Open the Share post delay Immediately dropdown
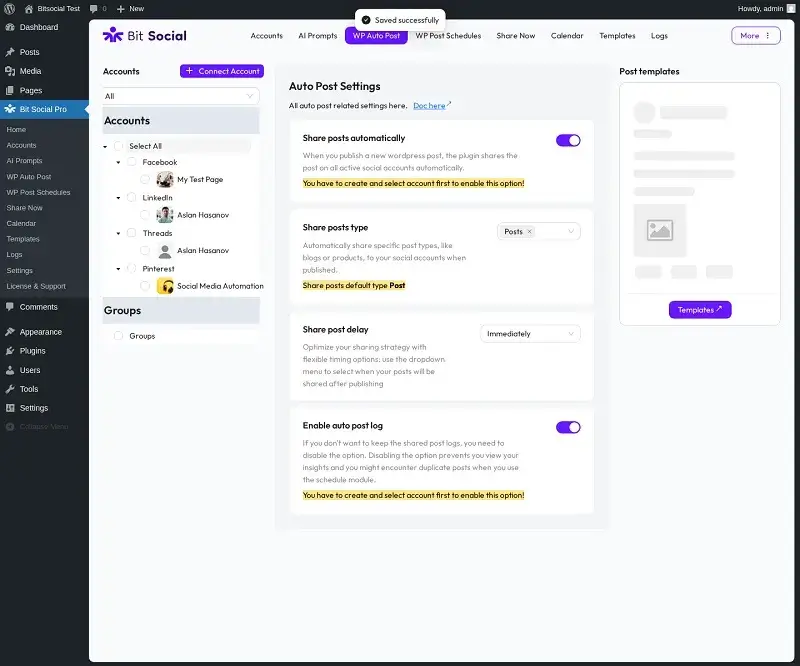The height and width of the screenshot is (666, 800). click(x=530, y=334)
